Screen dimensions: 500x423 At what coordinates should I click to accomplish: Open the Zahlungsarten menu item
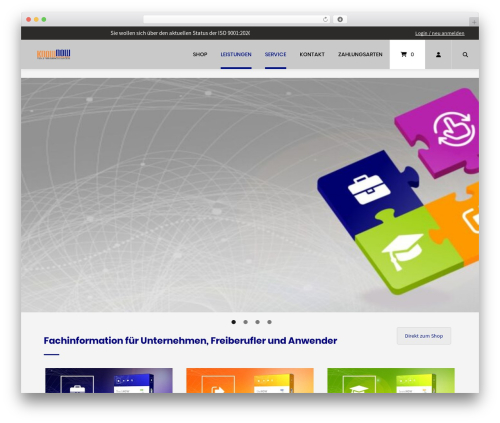[x=360, y=54]
